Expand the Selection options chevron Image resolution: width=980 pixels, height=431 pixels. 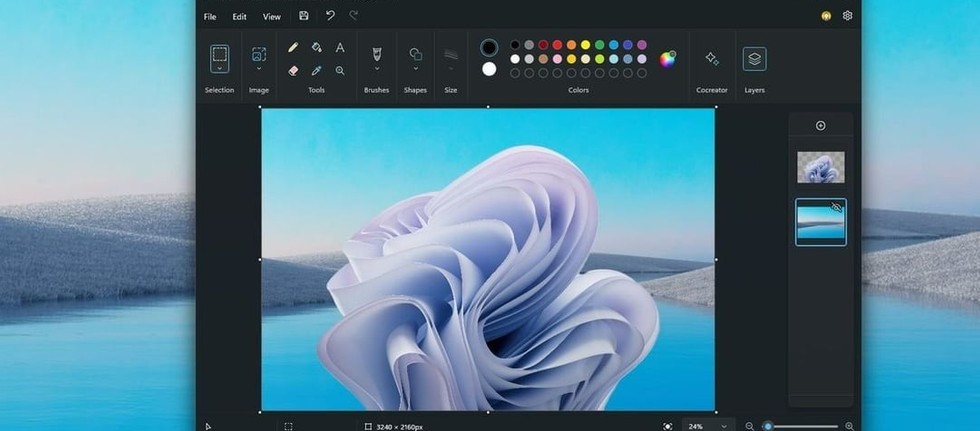(219, 68)
